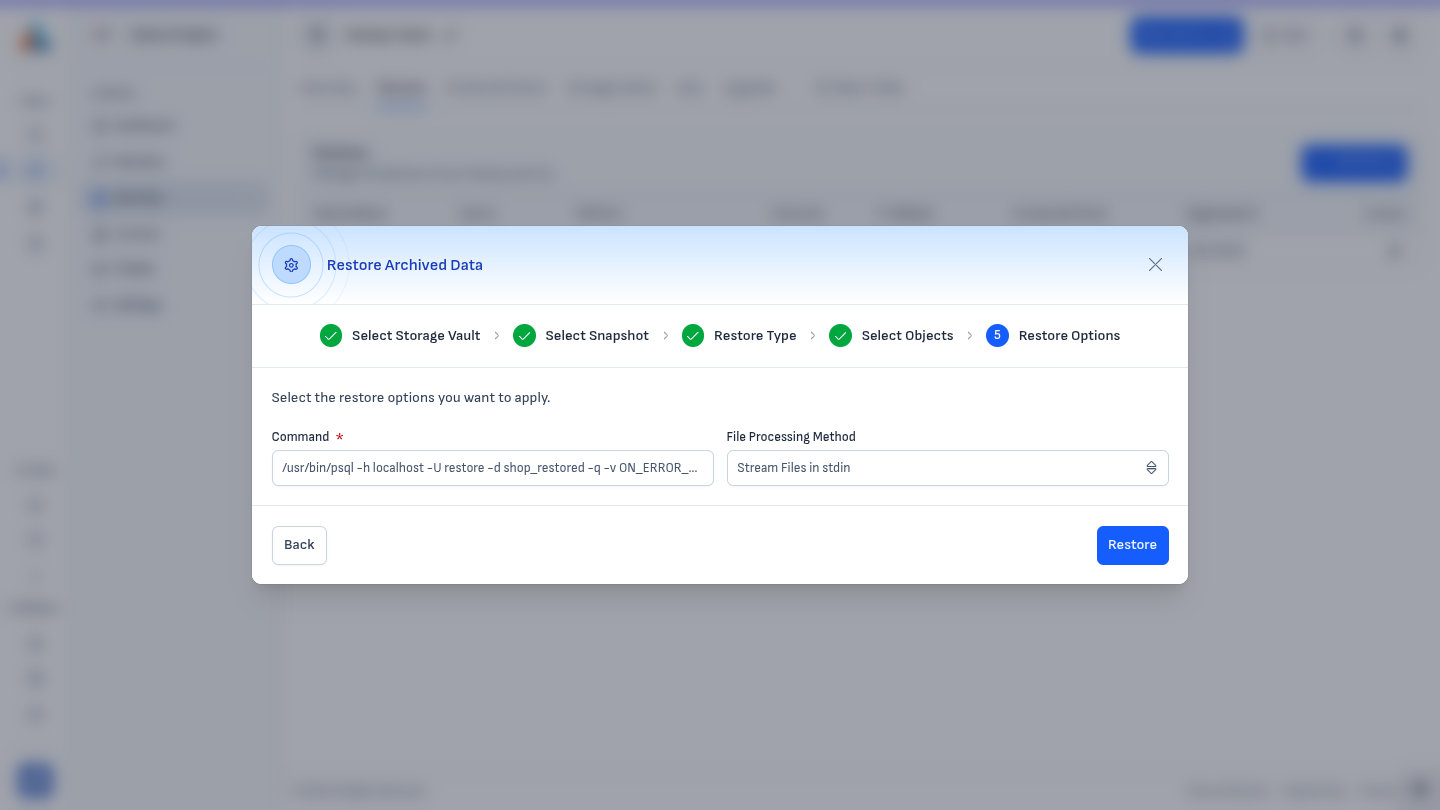This screenshot has width=1440, height=810.
Task: Click the blue Restore button
Action: click(x=1132, y=545)
